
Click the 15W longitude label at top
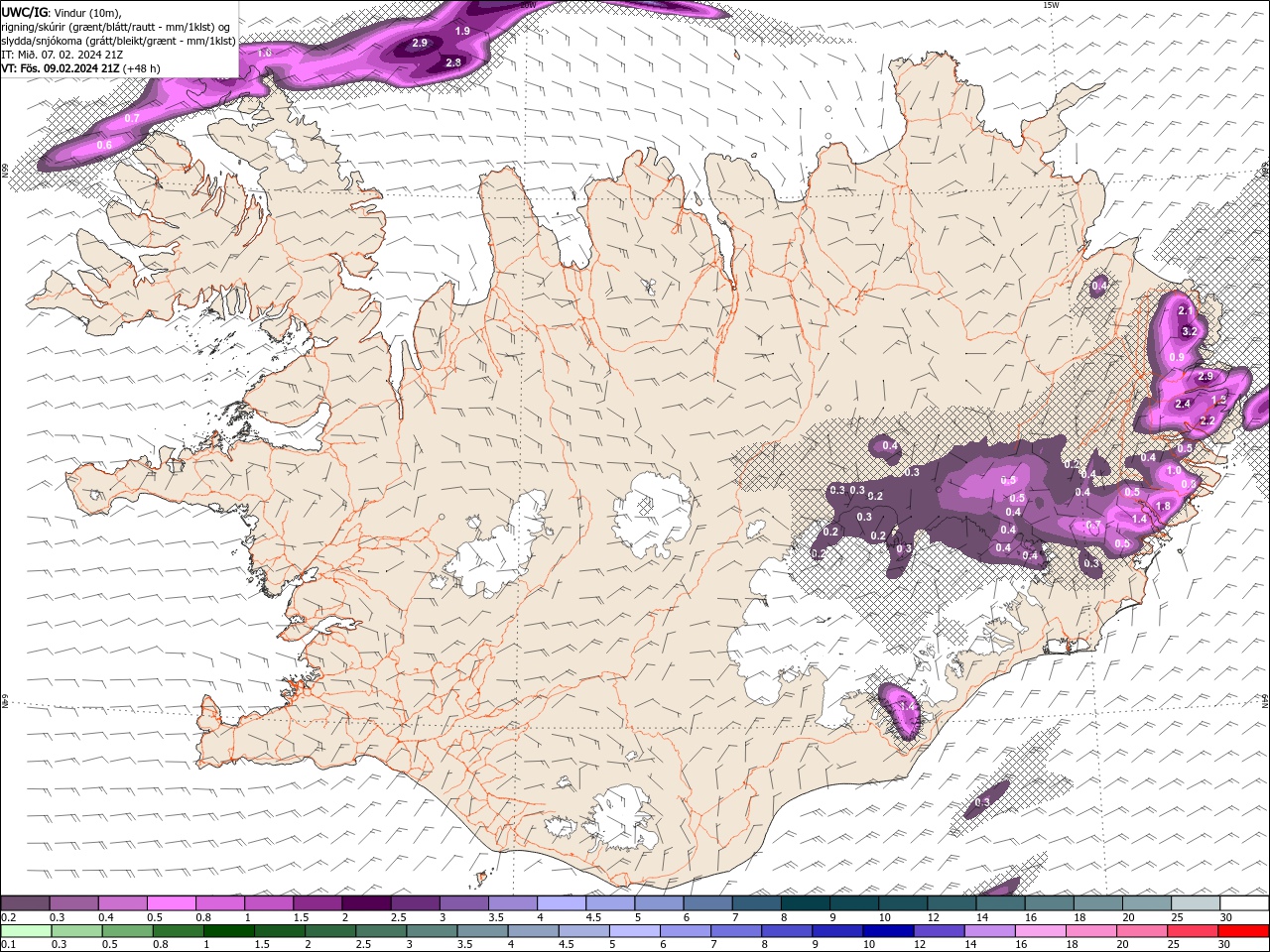click(x=1051, y=5)
